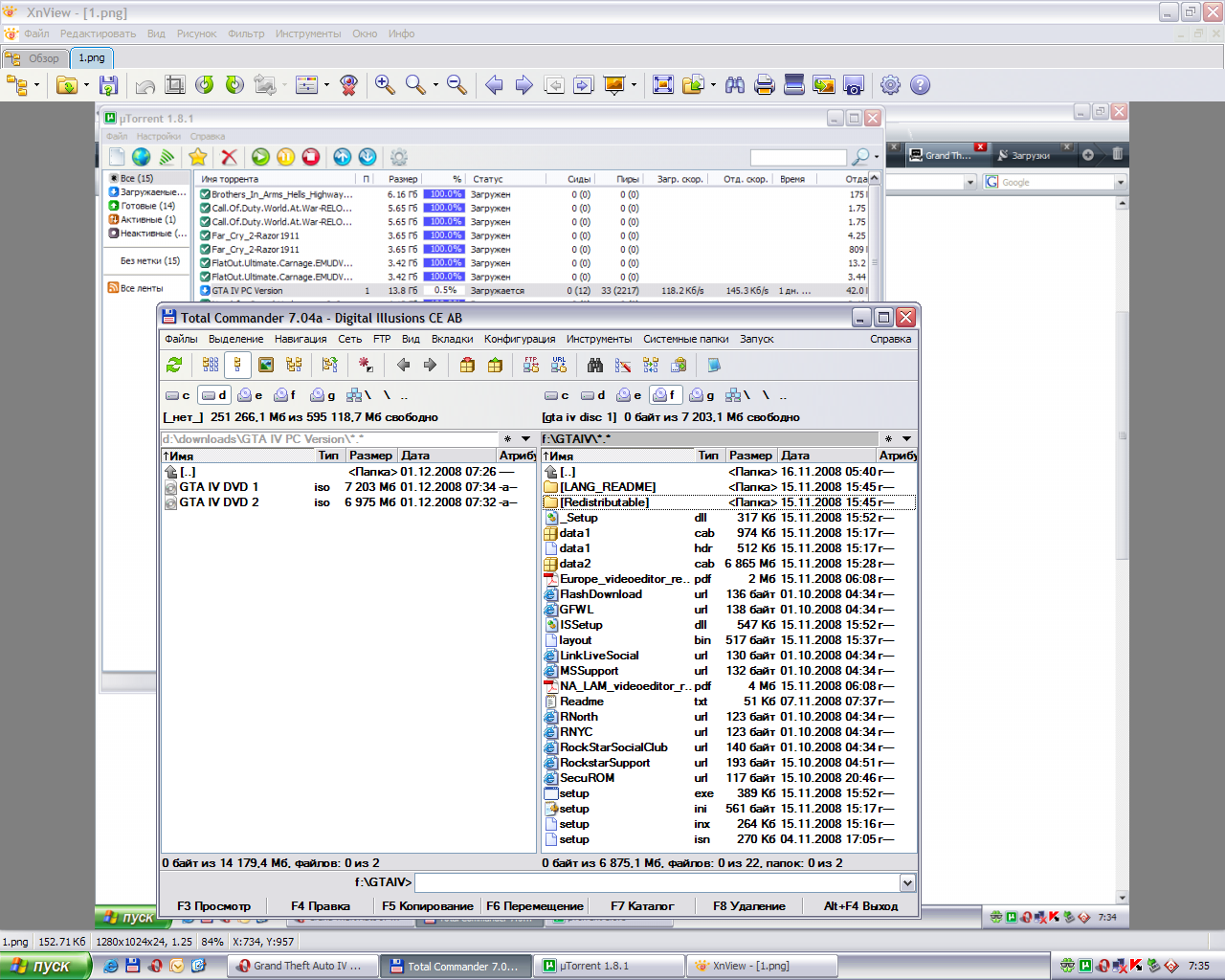Screen dimensions: 1225x980
Task: Switch to Total Commander taskbar button
Action: tap(456, 966)
